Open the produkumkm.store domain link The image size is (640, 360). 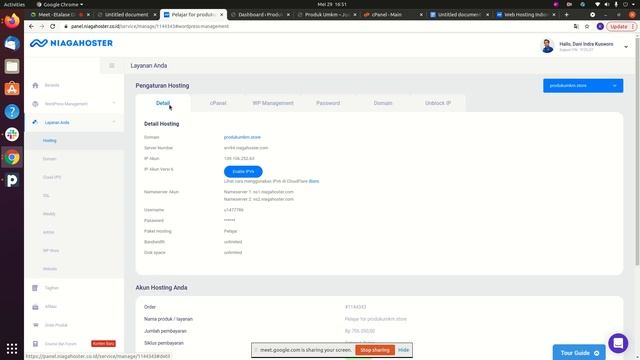tap(242, 137)
